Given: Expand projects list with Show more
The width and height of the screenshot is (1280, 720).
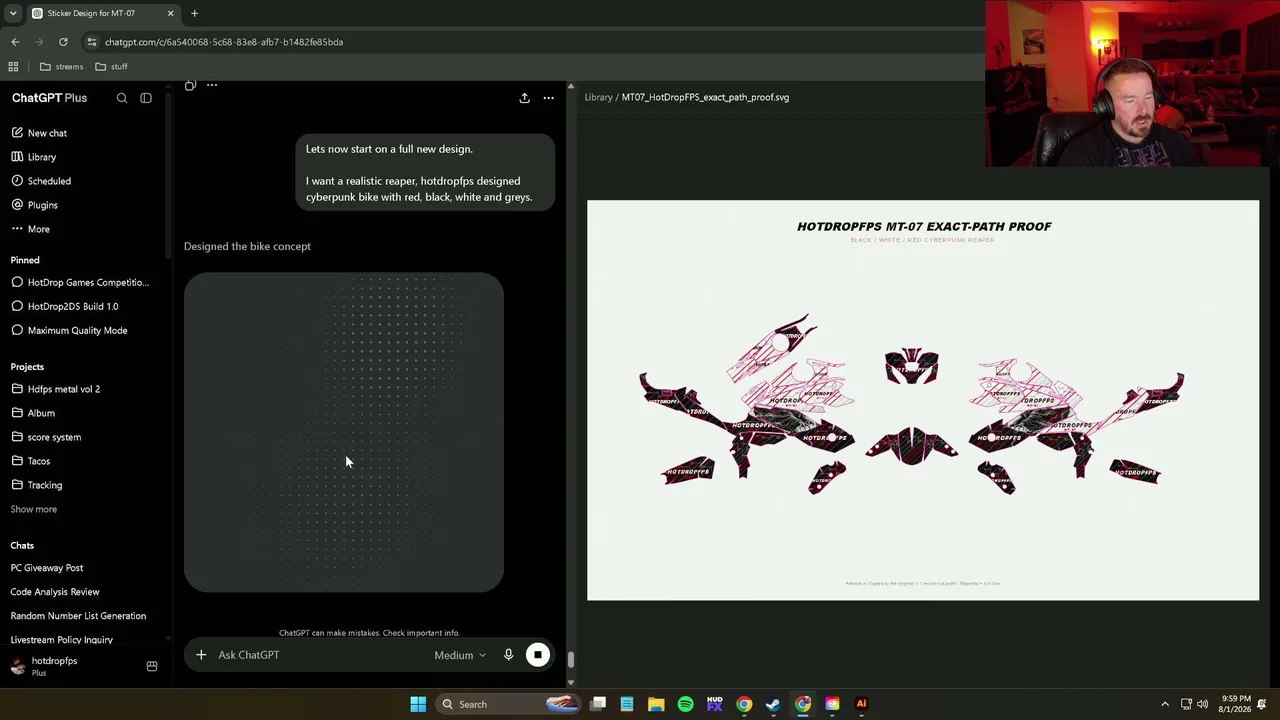Looking at the screenshot, I should pos(34,509).
